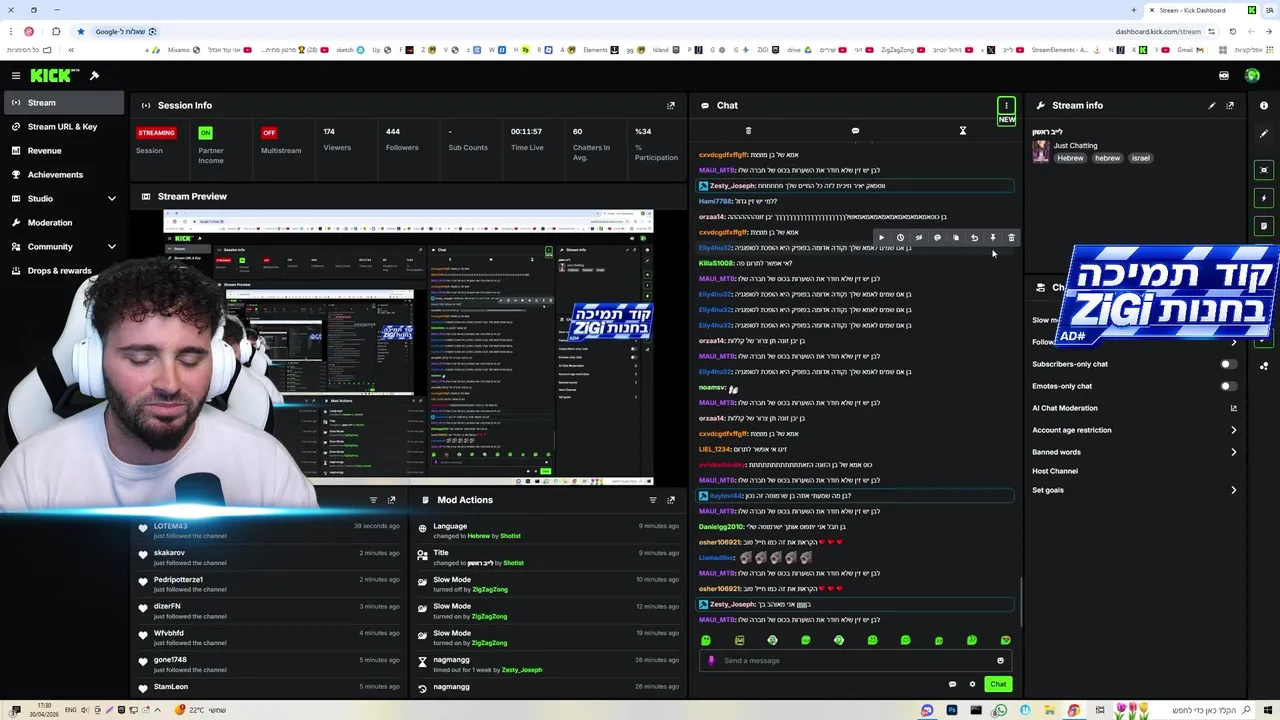
Task: Click the copy icon in message hover toolbar
Action: tap(956, 238)
